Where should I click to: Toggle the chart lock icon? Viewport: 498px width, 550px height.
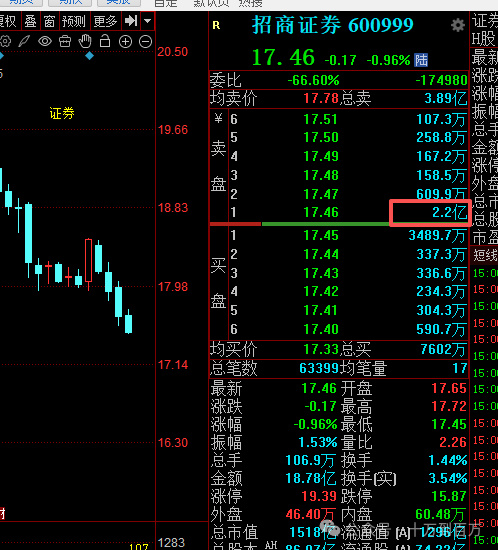point(105,41)
